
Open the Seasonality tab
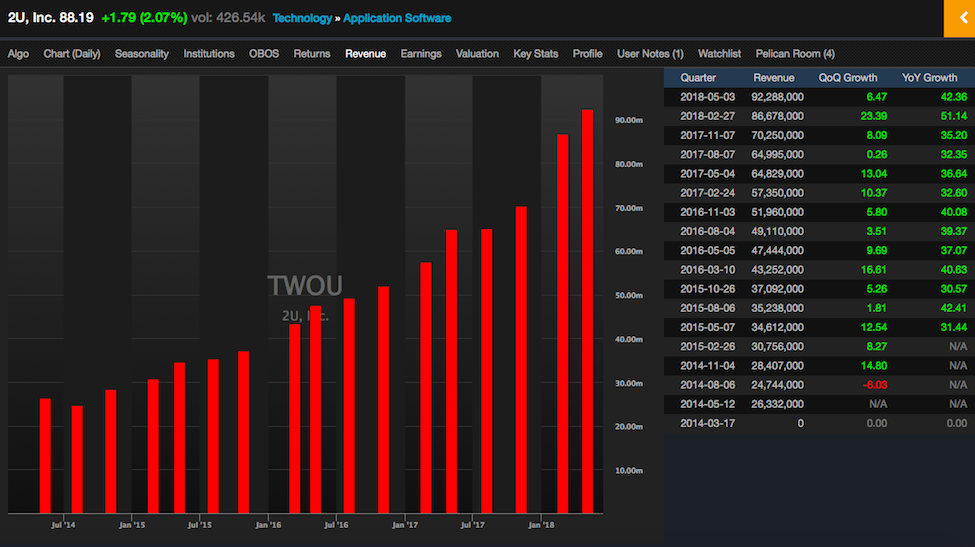point(142,54)
